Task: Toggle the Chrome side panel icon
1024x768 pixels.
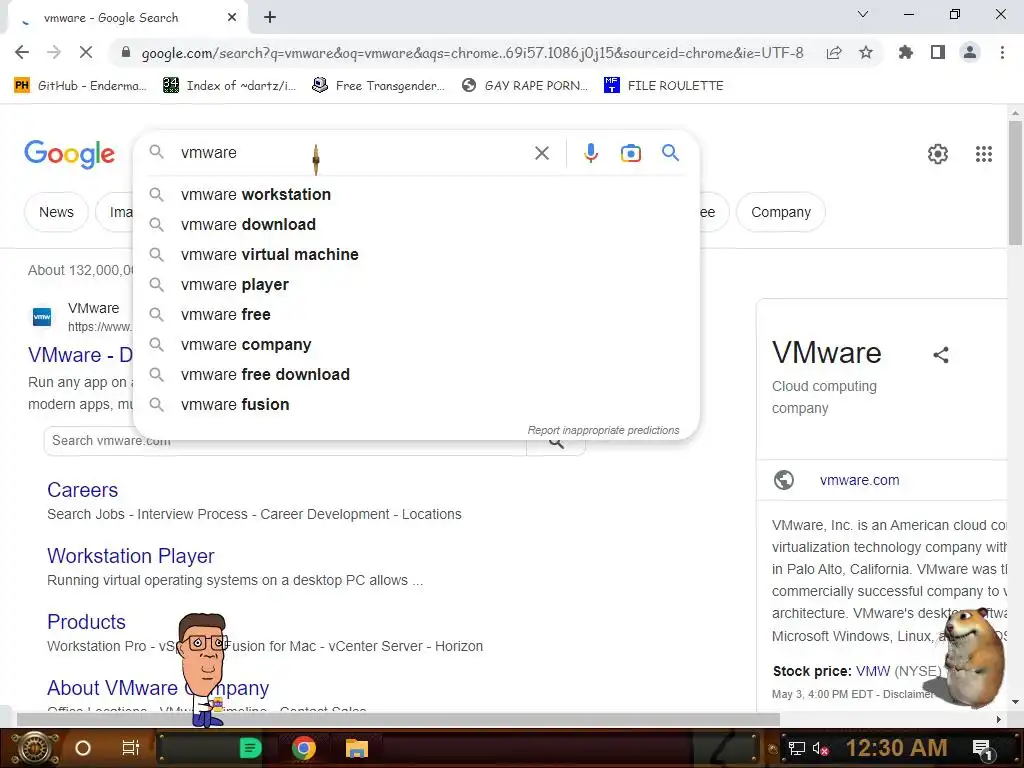Action: 938,52
